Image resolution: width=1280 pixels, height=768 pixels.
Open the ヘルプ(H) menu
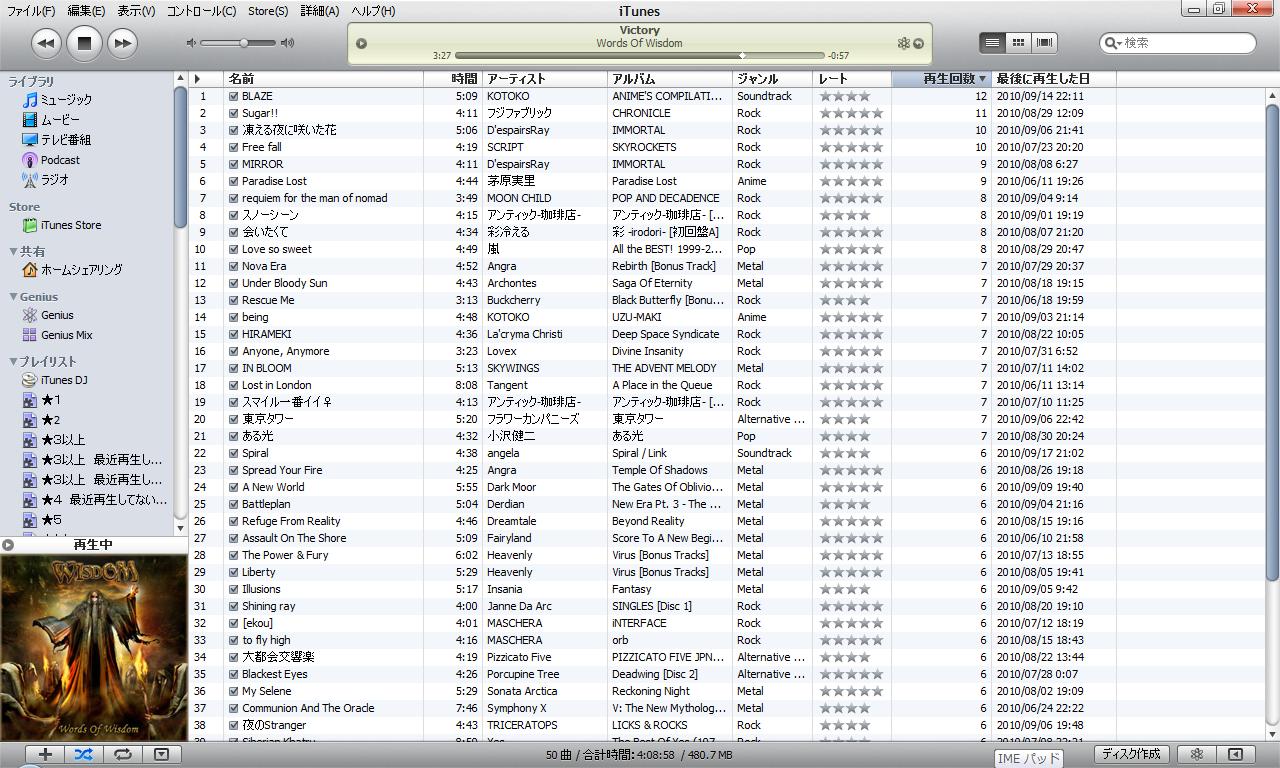pos(373,11)
